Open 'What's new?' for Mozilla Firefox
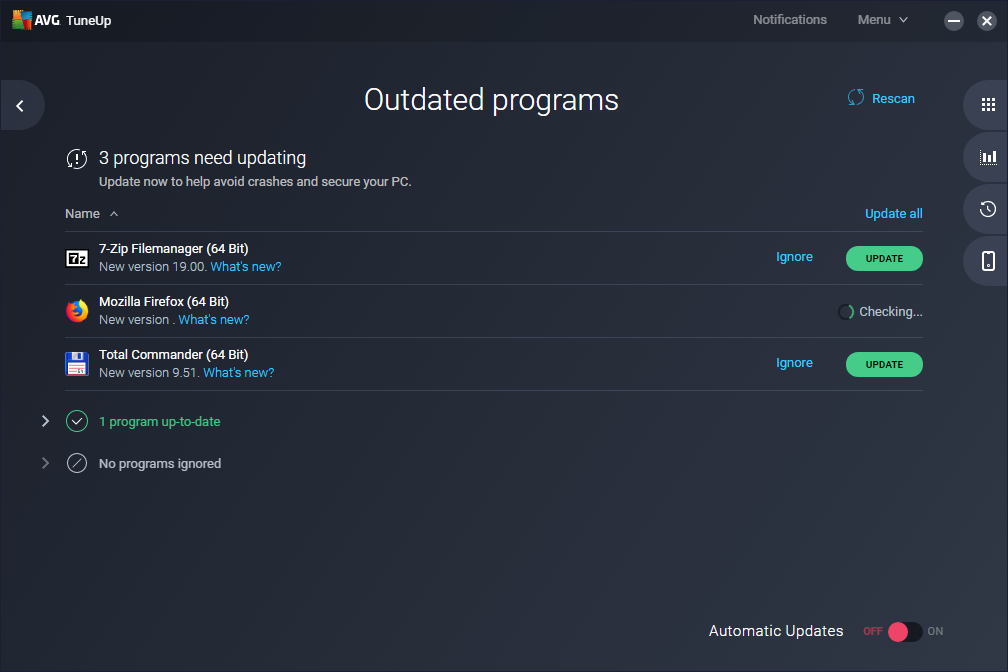This screenshot has height=672, width=1008. [213, 318]
